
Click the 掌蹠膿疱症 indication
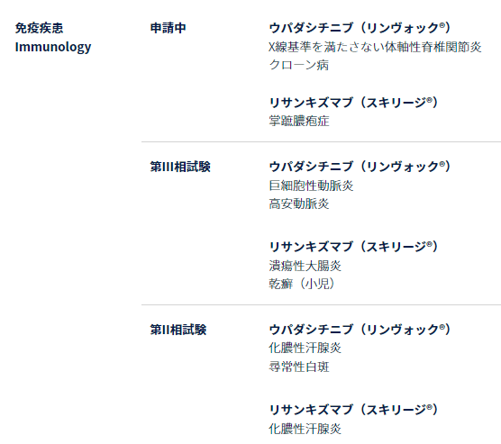click(x=299, y=121)
